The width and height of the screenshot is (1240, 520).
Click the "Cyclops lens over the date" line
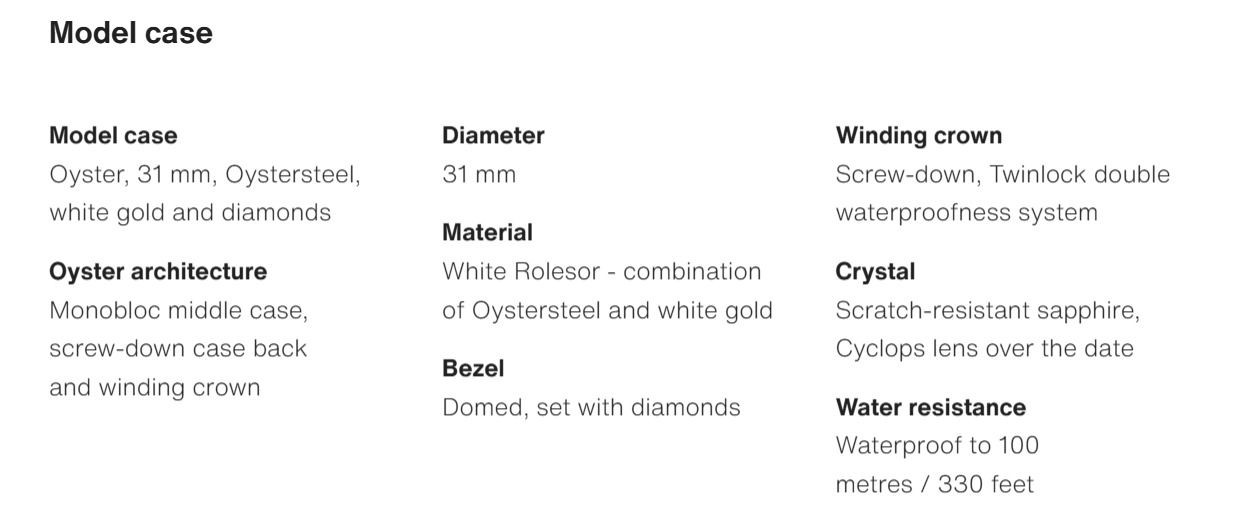984,348
